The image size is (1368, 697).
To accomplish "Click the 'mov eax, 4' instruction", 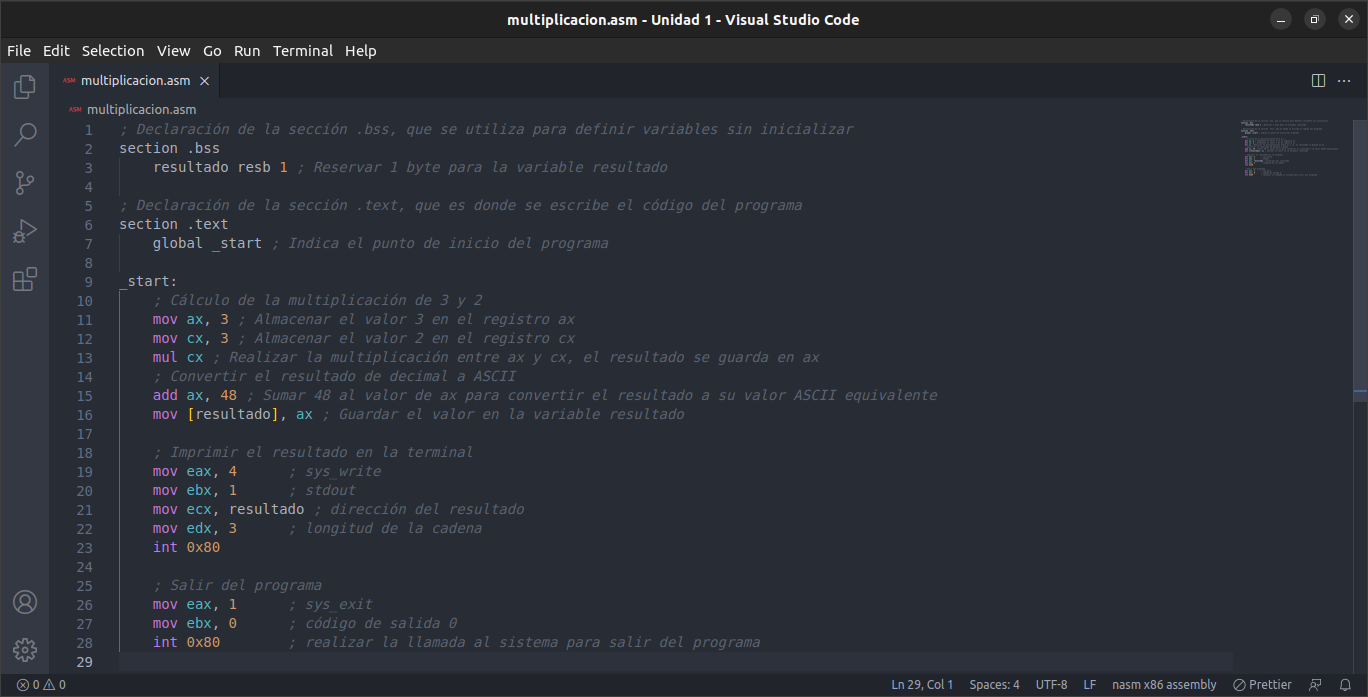I will click(x=195, y=472).
